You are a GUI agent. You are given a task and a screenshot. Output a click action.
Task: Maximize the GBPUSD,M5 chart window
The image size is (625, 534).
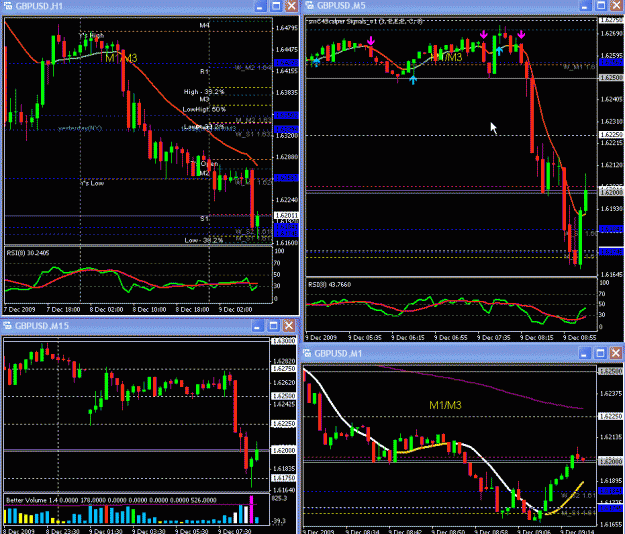click(x=600, y=6)
